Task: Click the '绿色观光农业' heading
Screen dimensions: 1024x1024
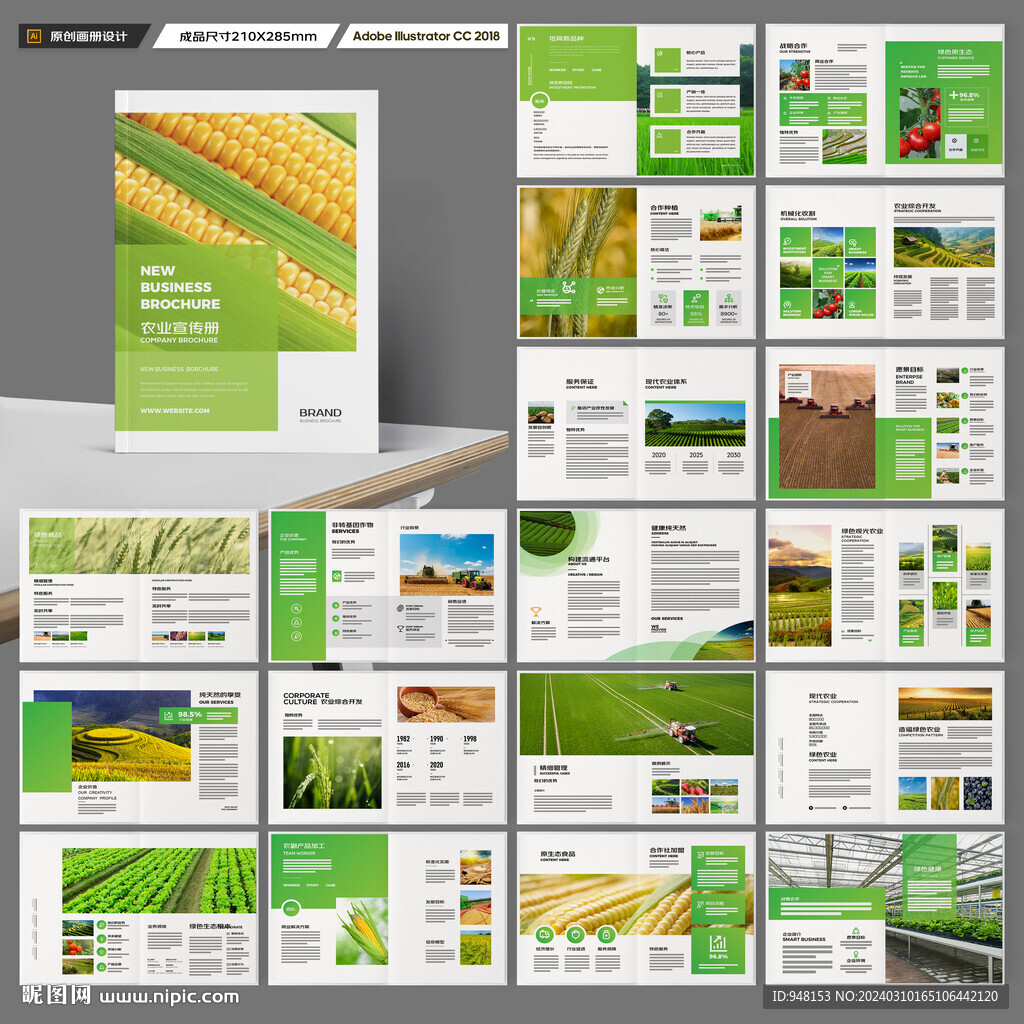Action: pos(862,531)
